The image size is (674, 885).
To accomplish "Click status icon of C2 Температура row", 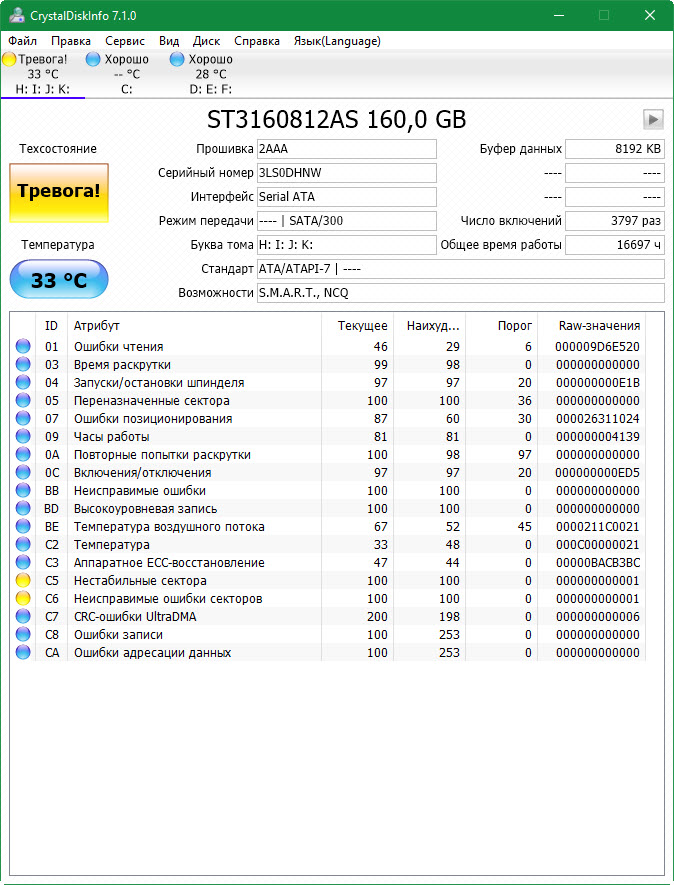I will click(x=23, y=545).
